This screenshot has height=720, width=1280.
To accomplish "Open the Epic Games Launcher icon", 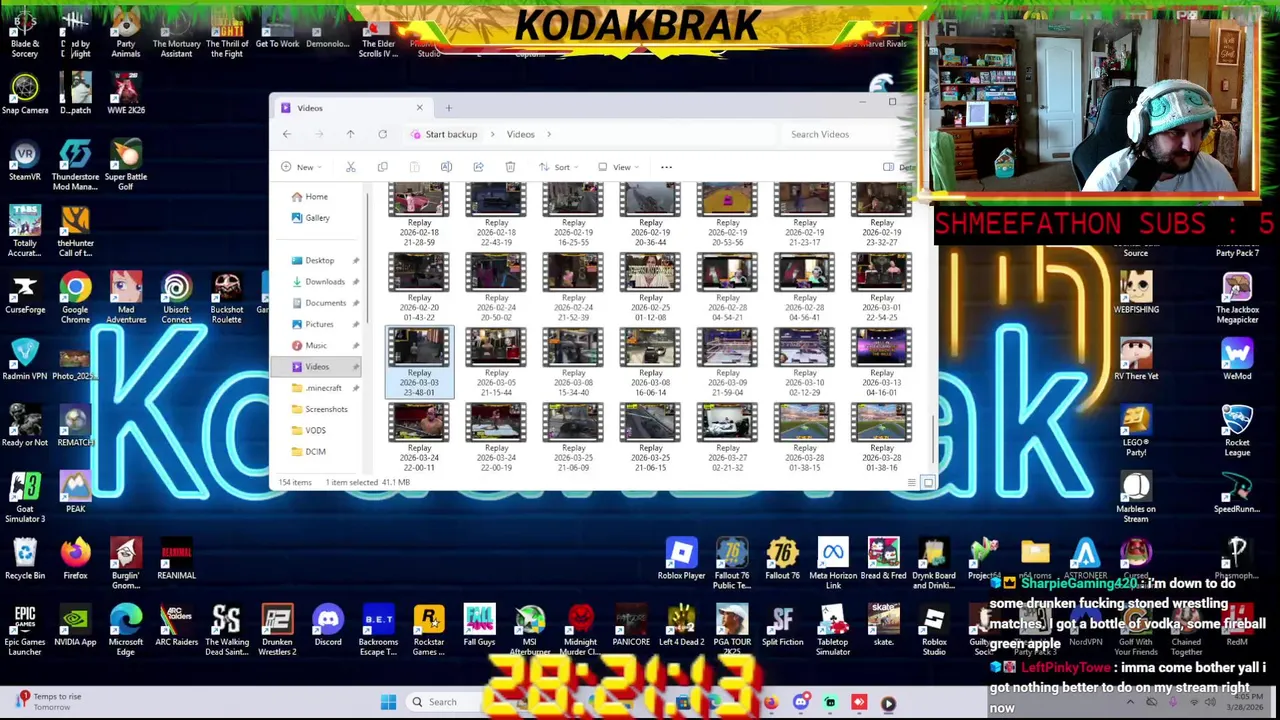I will pos(25,632).
